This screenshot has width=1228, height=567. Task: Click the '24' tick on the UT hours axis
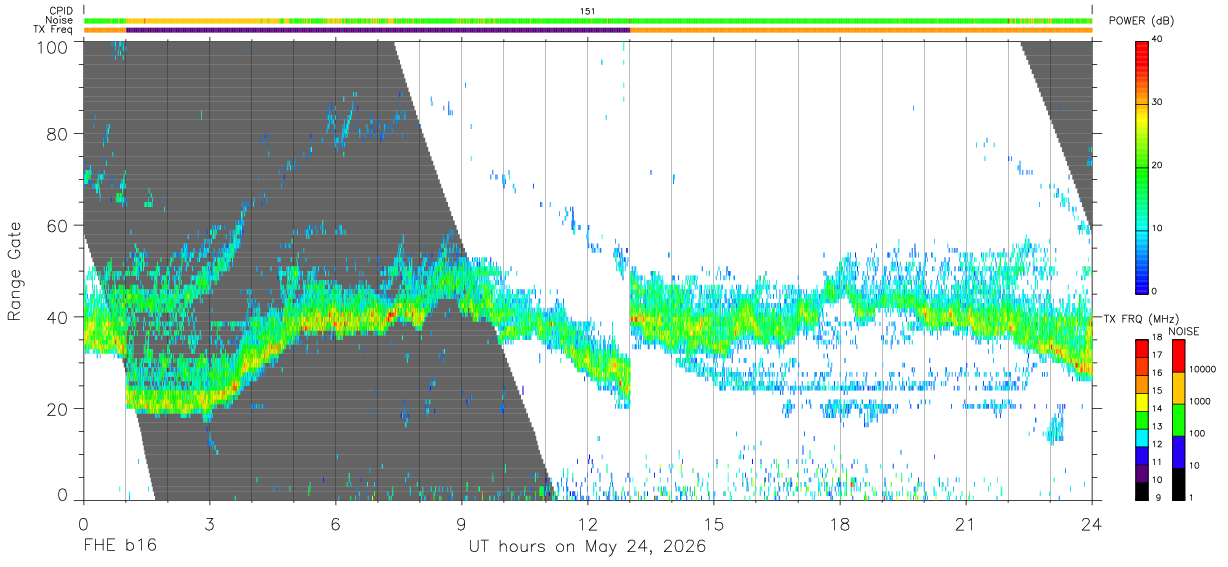click(1092, 524)
